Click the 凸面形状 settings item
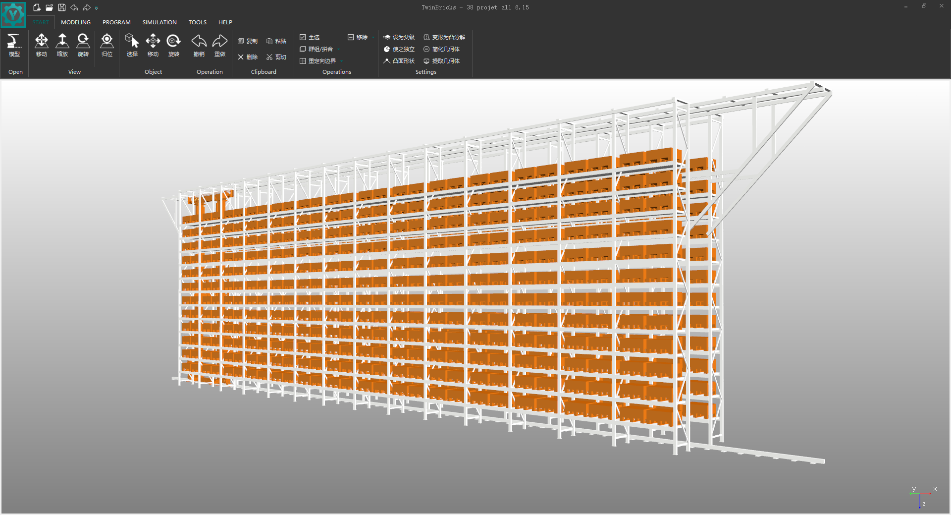This screenshot has width=951, height=515. (x=399, y=61)
